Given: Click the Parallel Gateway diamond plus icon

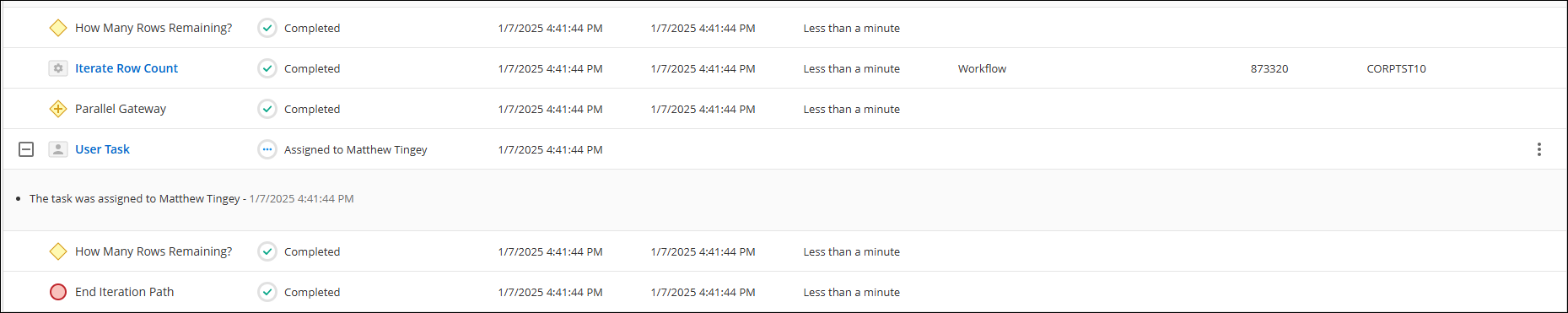Looking at the screenshot, I should click(58, 109).
